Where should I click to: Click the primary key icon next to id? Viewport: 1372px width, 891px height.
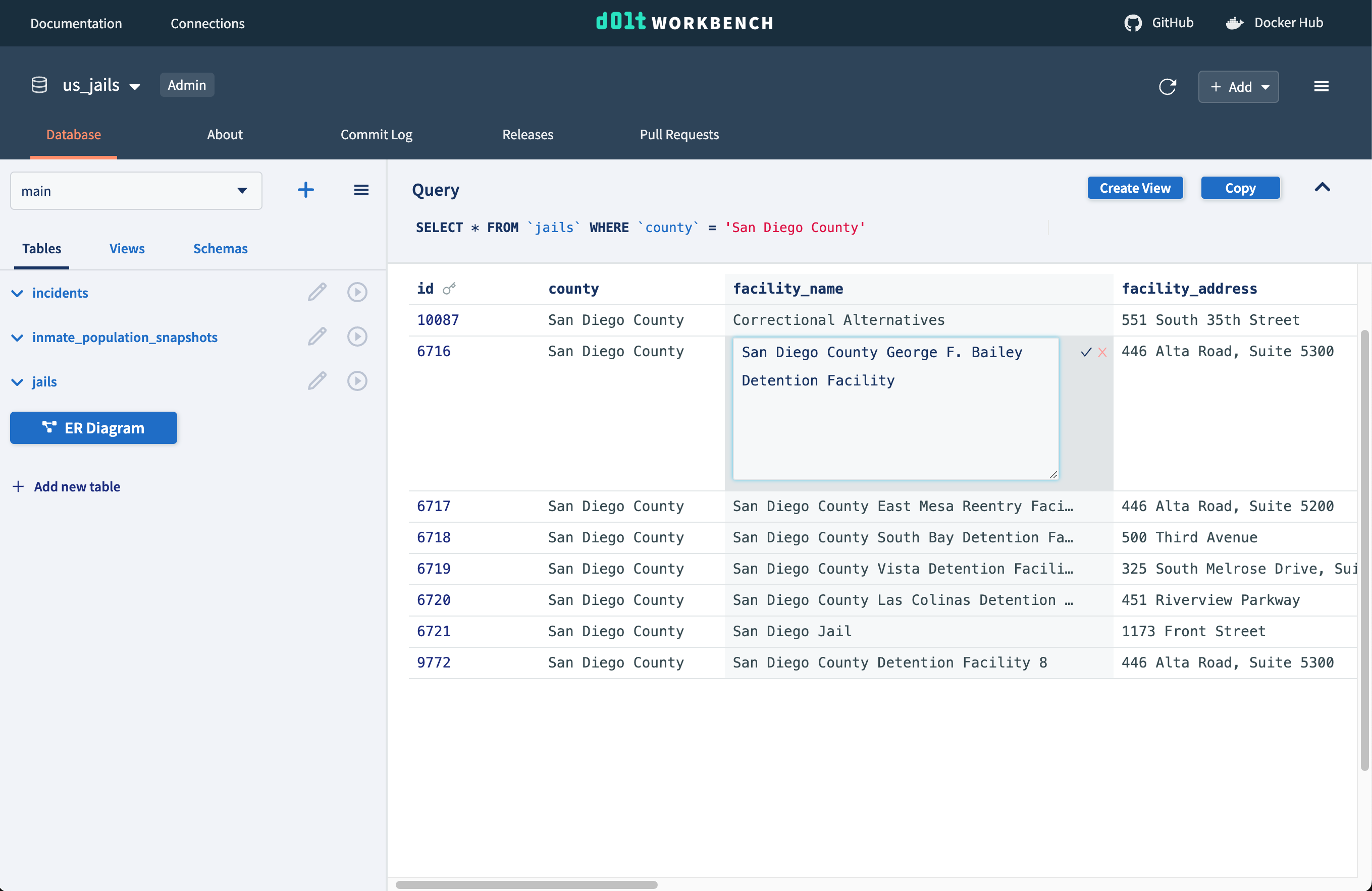[x=449, y=288]
